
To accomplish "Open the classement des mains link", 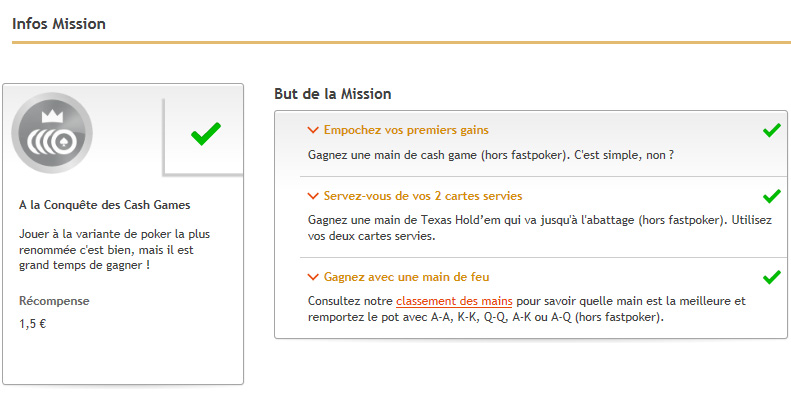I will pos(454,302).
